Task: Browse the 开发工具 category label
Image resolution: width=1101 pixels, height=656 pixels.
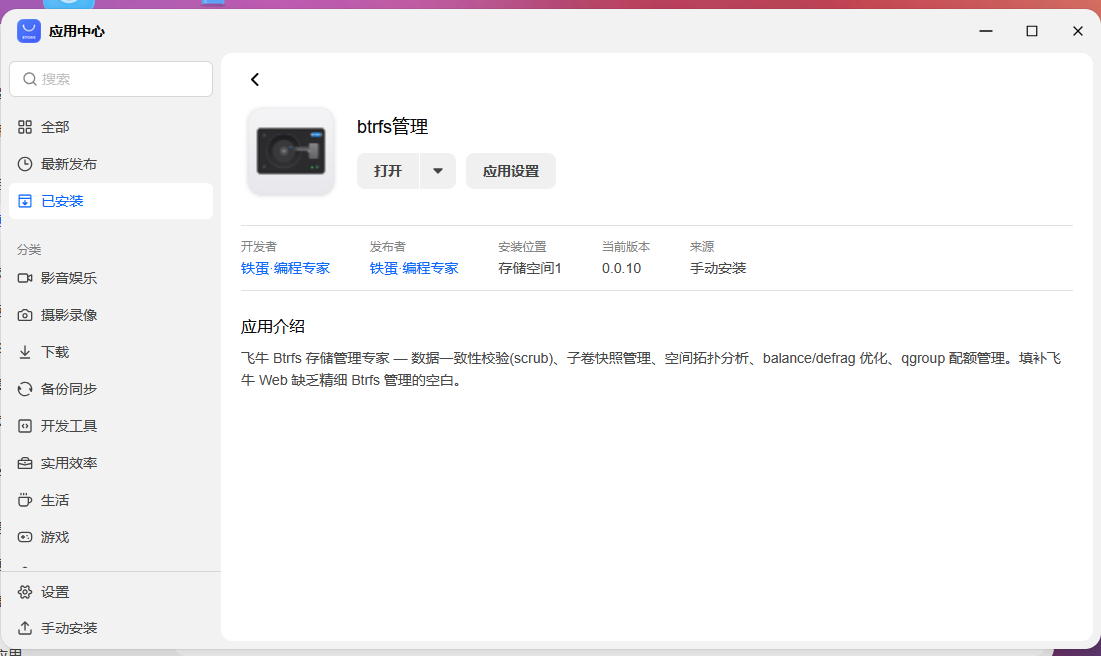Action: click(69, 426)
